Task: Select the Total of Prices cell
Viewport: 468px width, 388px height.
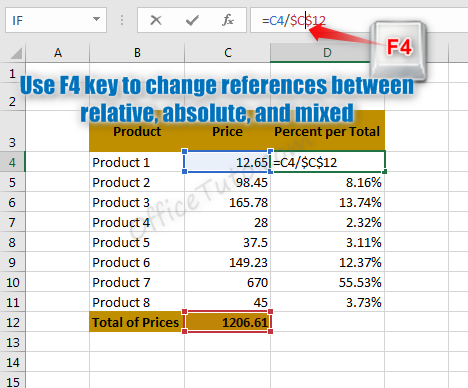Action: click(x=137, y=322)
